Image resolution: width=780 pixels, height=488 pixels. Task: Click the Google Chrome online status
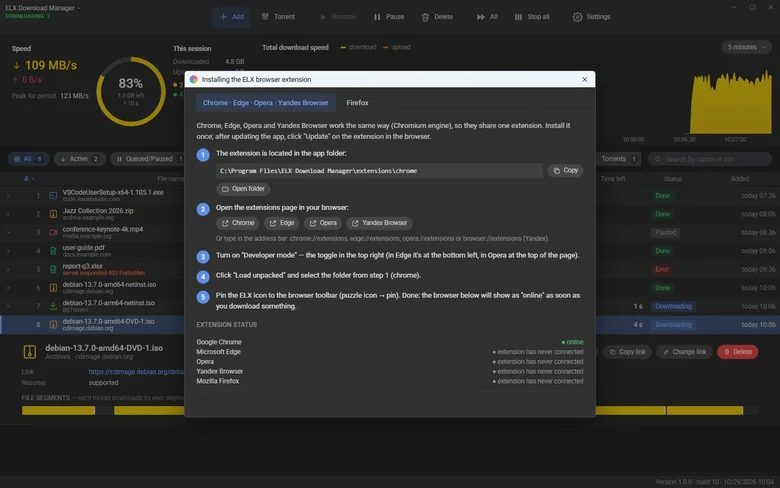(572, 342)
